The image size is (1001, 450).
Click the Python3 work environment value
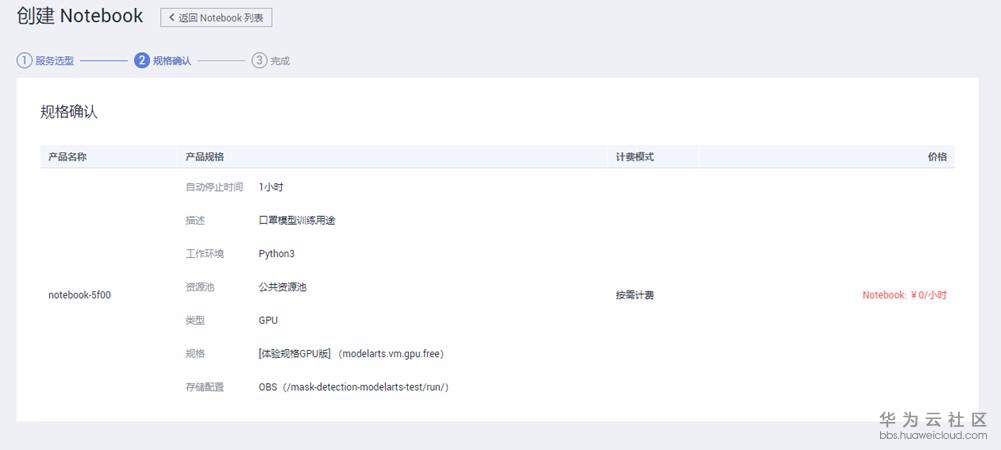[276, 254]
